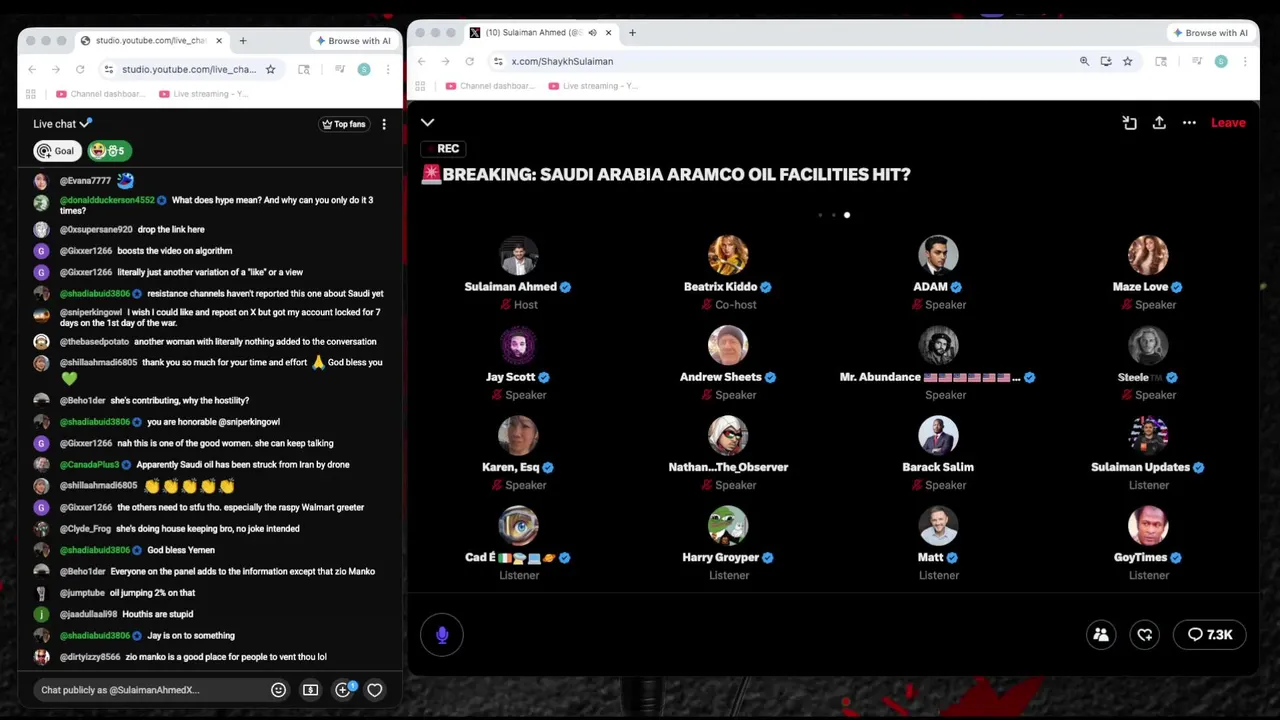
Task: Send a heart reaction in X Space
Action: pyautogui.click(x=1145, y=634)
